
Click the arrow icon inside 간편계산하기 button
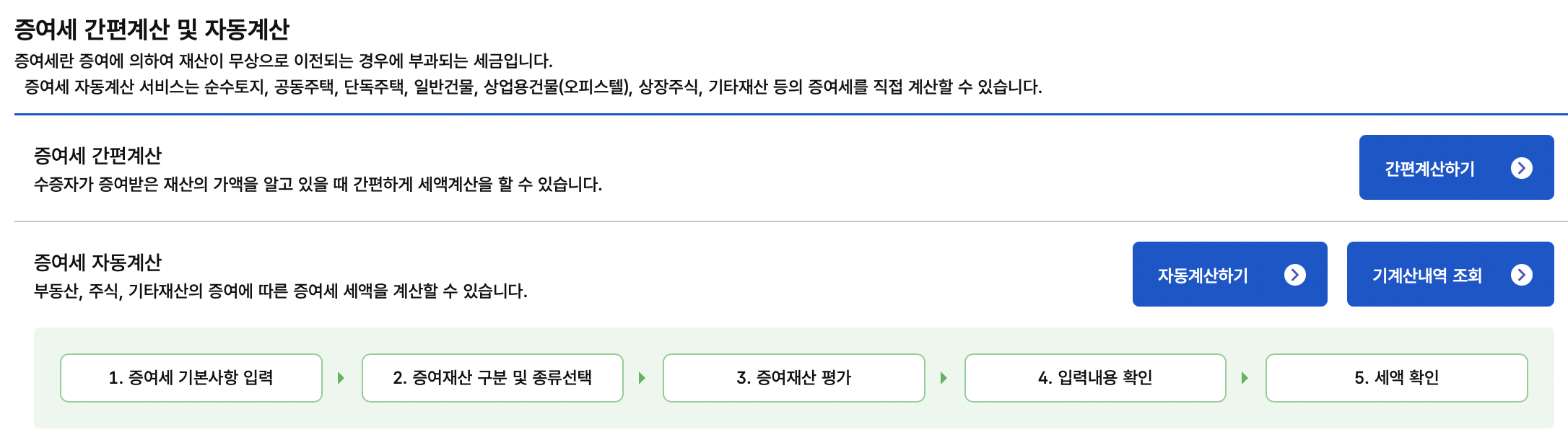(1522, 167)
